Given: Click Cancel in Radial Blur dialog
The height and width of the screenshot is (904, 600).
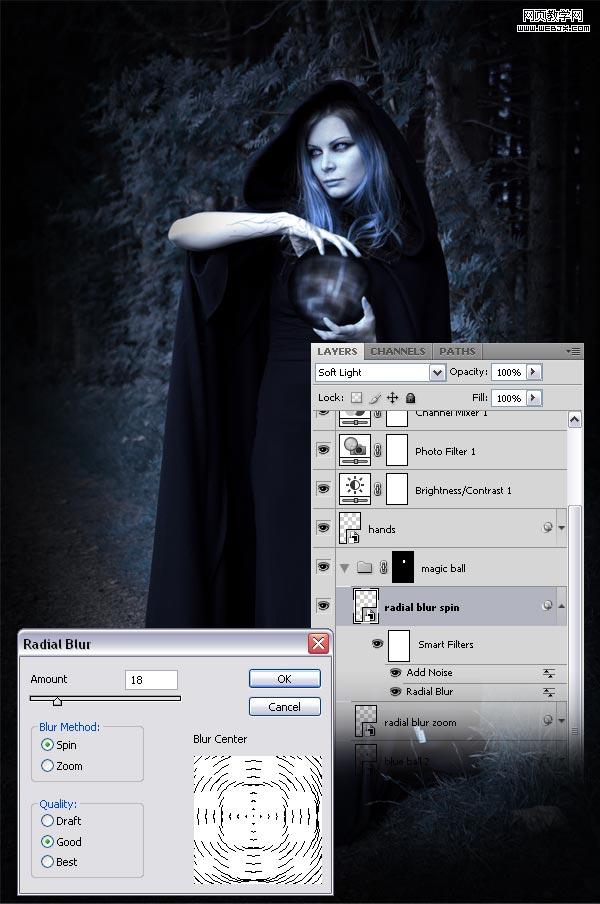Looking at the screenshot, I should pyautogui.click(x=284, y=707).
